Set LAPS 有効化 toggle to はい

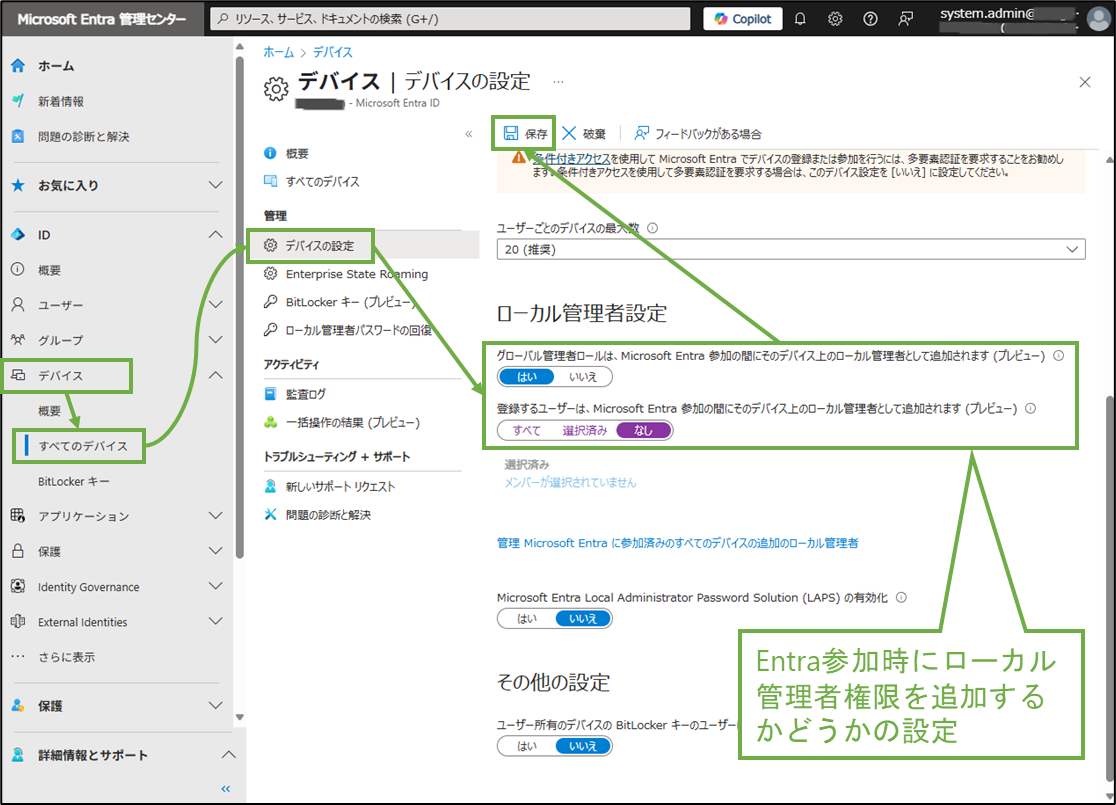coord(527,619)
